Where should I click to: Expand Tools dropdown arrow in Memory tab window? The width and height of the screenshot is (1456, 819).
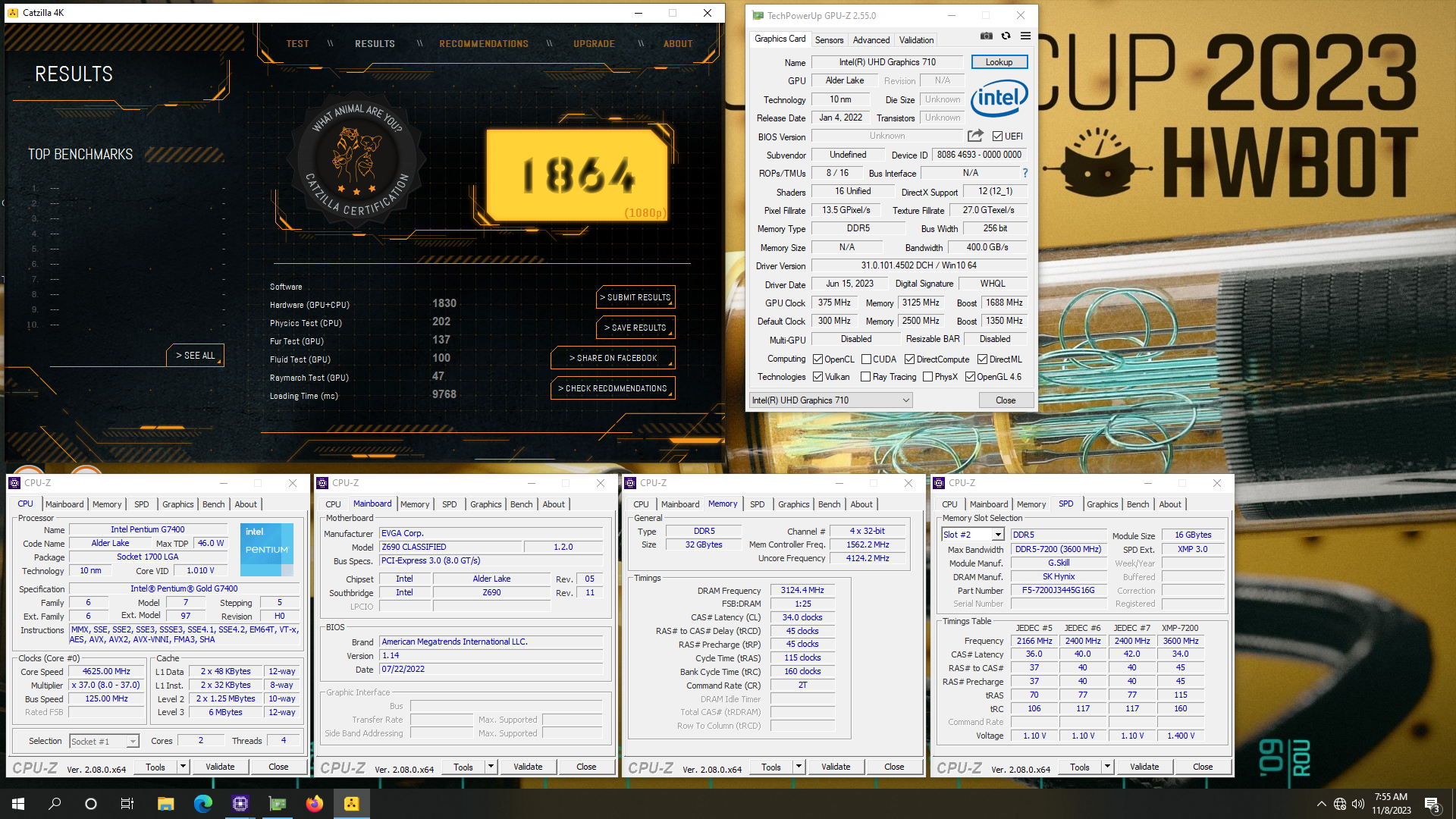pyautogui.click(x=799, y=767)
